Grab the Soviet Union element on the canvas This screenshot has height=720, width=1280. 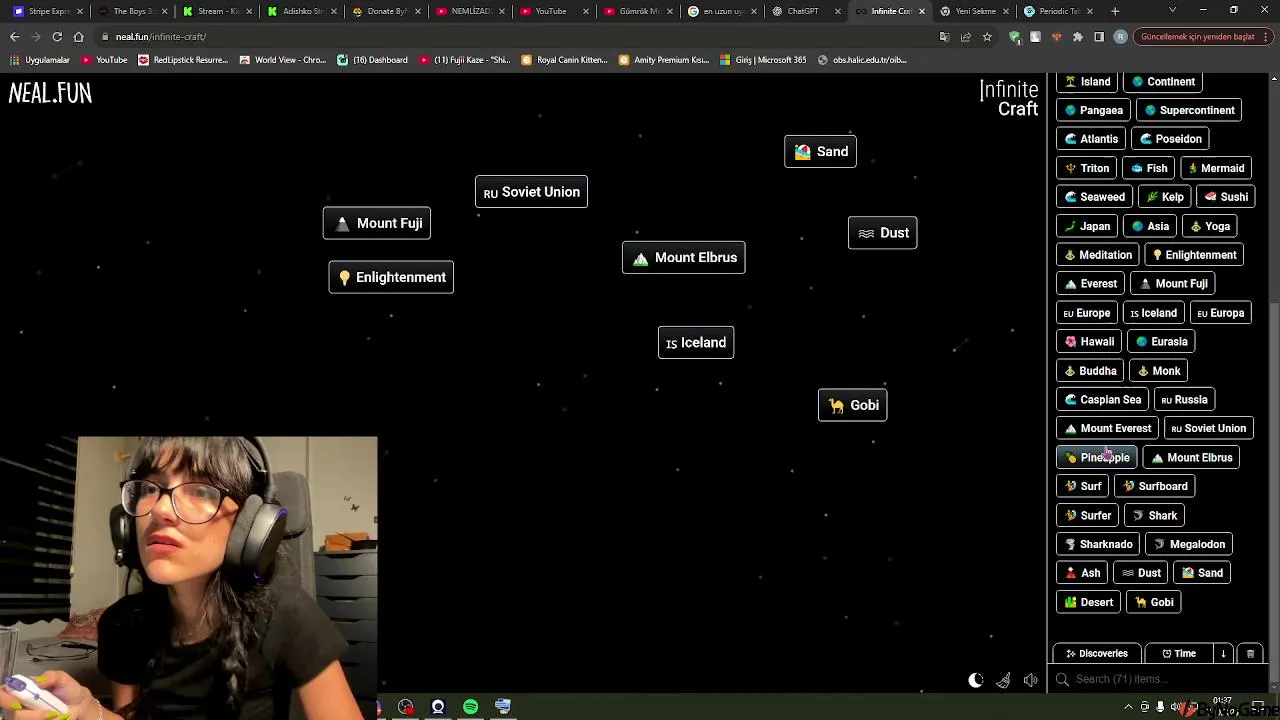(531, 192)
